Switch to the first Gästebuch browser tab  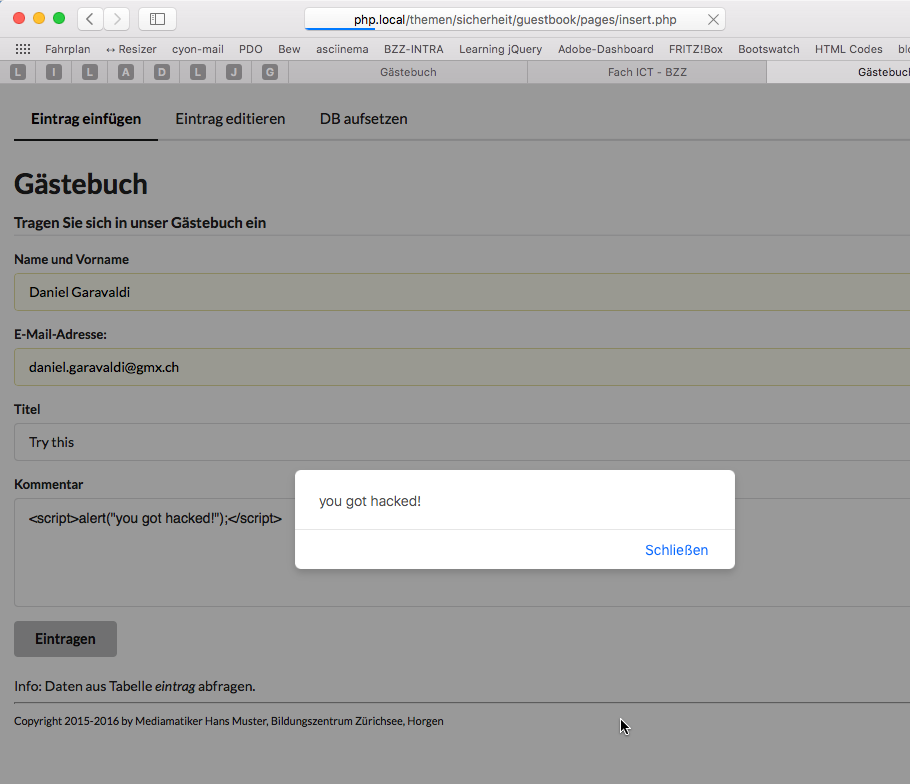(408, 72)
